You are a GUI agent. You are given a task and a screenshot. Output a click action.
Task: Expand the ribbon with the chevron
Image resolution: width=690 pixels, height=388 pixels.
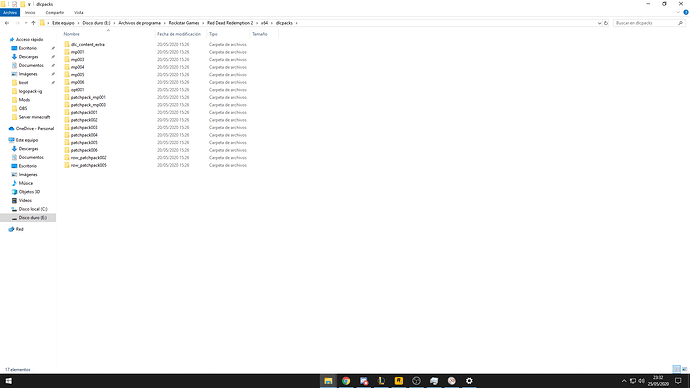[x=678, y=12]
